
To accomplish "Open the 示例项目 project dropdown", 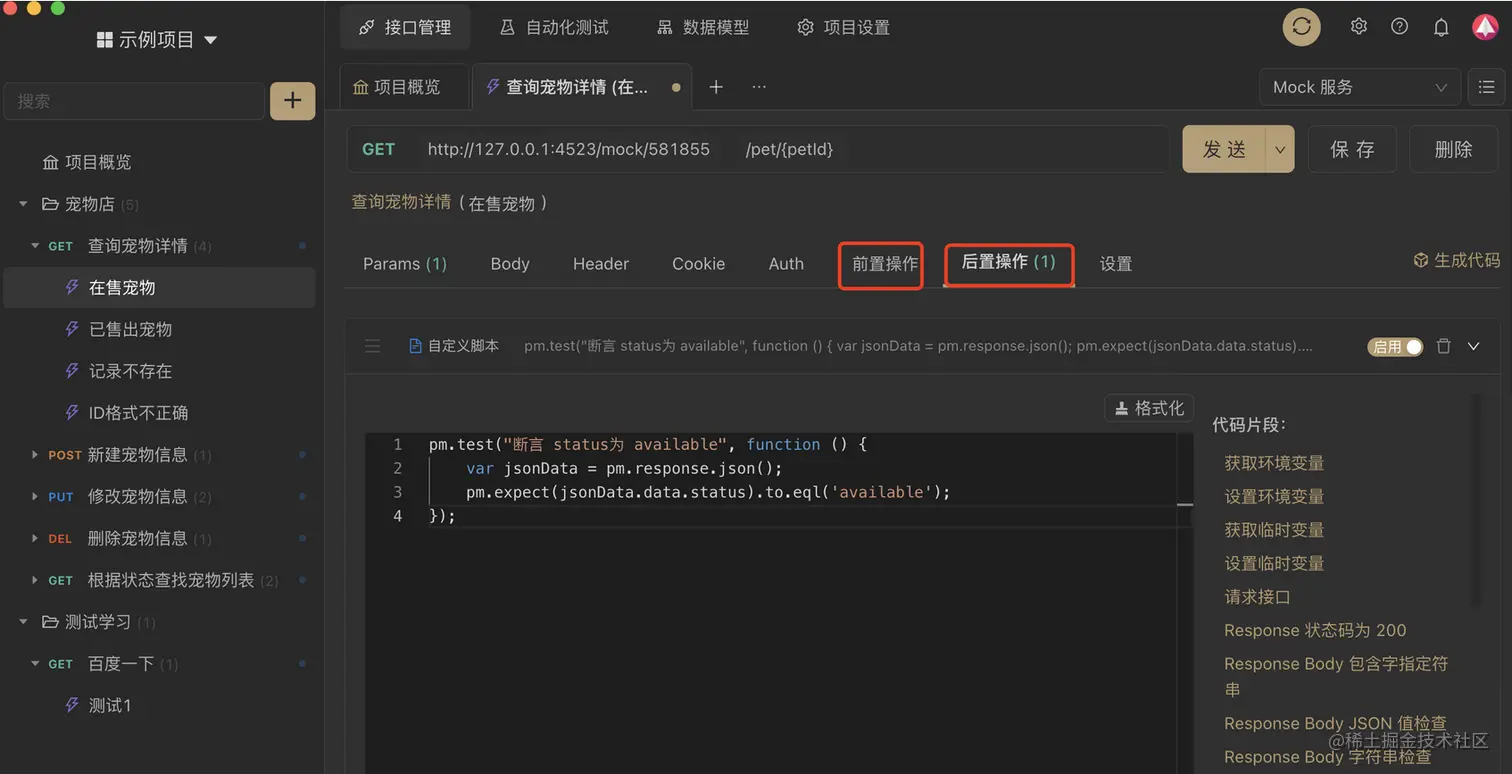I will tap(210, 40).
